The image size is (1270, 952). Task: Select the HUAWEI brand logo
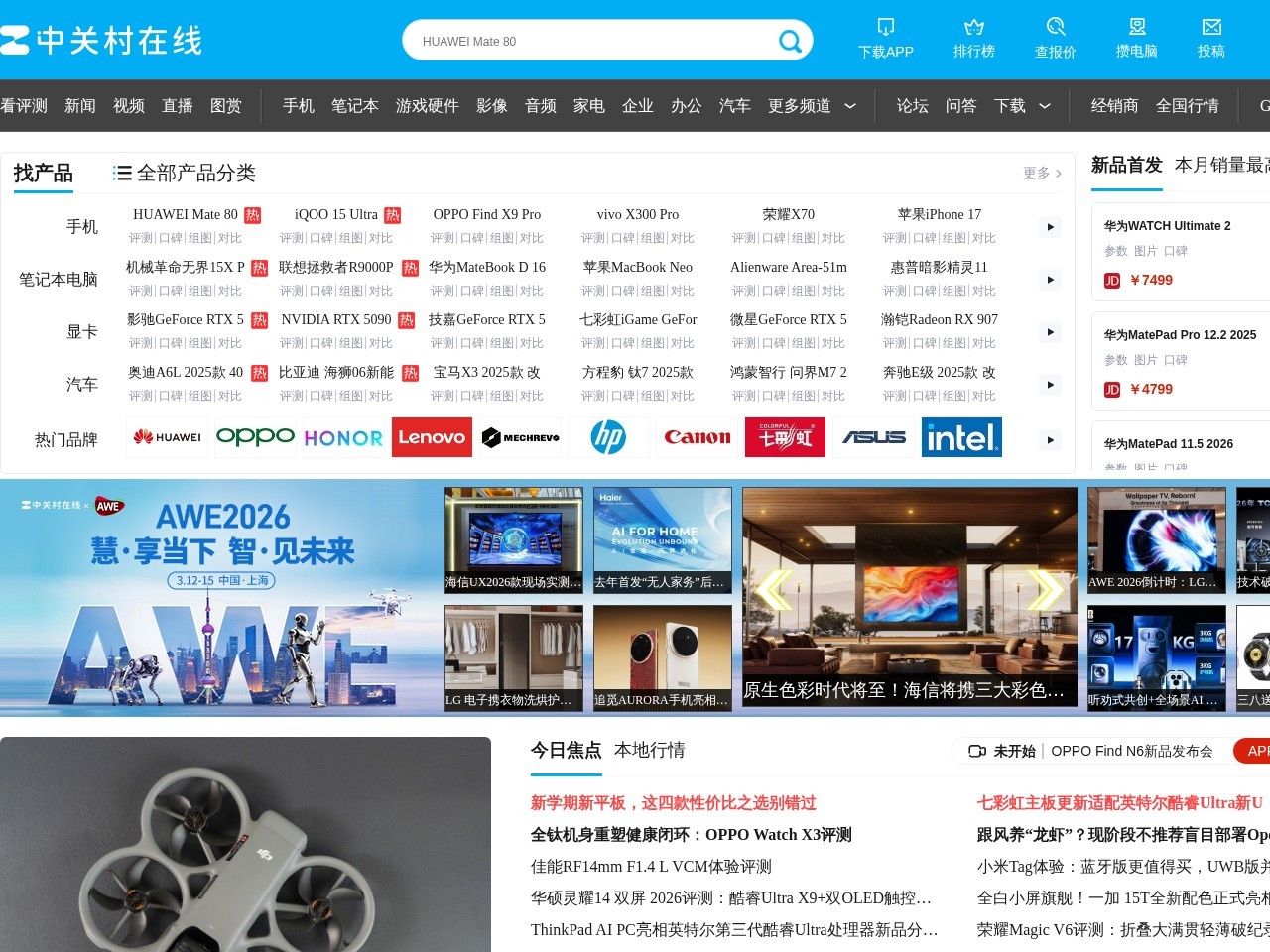pos(167,437)
